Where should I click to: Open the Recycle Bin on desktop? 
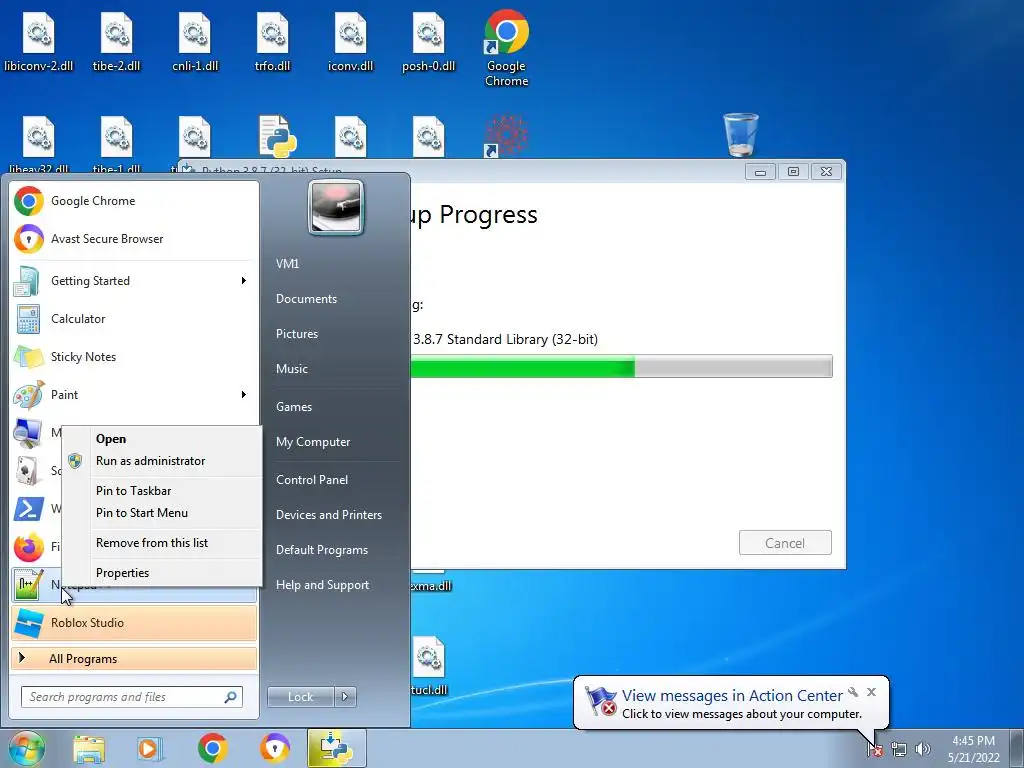point(741,135)
